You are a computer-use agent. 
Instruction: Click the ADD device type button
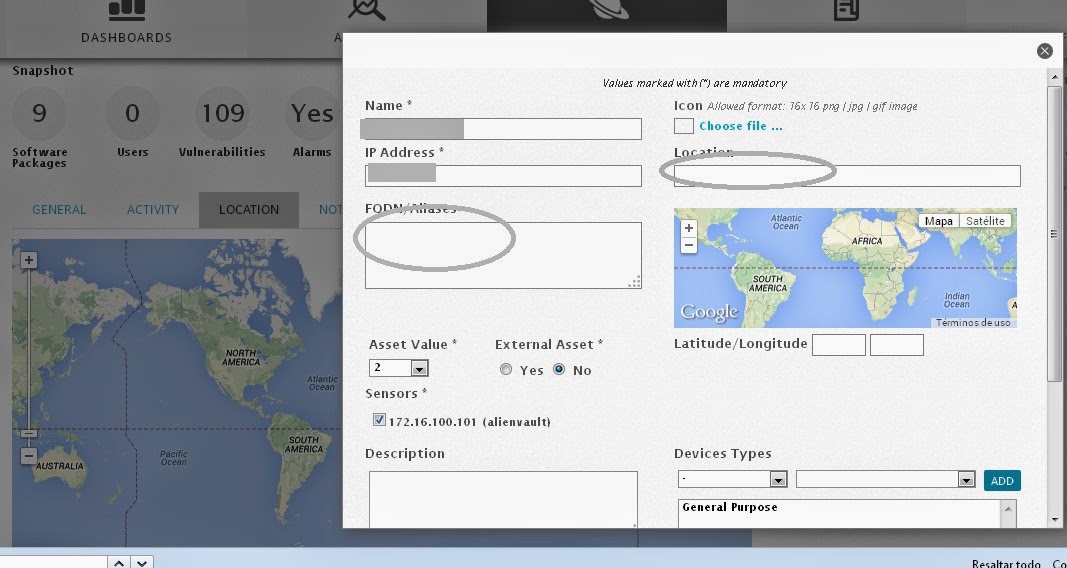click(x=1001, y=481)
